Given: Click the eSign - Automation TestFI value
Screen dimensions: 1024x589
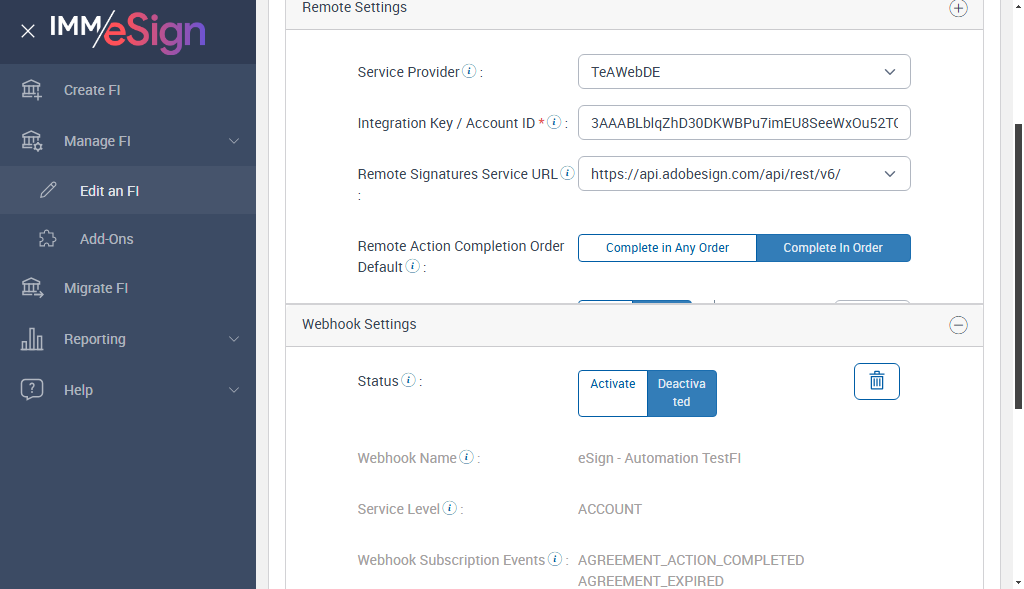Looking at the screenshot, I should (659, 458).
